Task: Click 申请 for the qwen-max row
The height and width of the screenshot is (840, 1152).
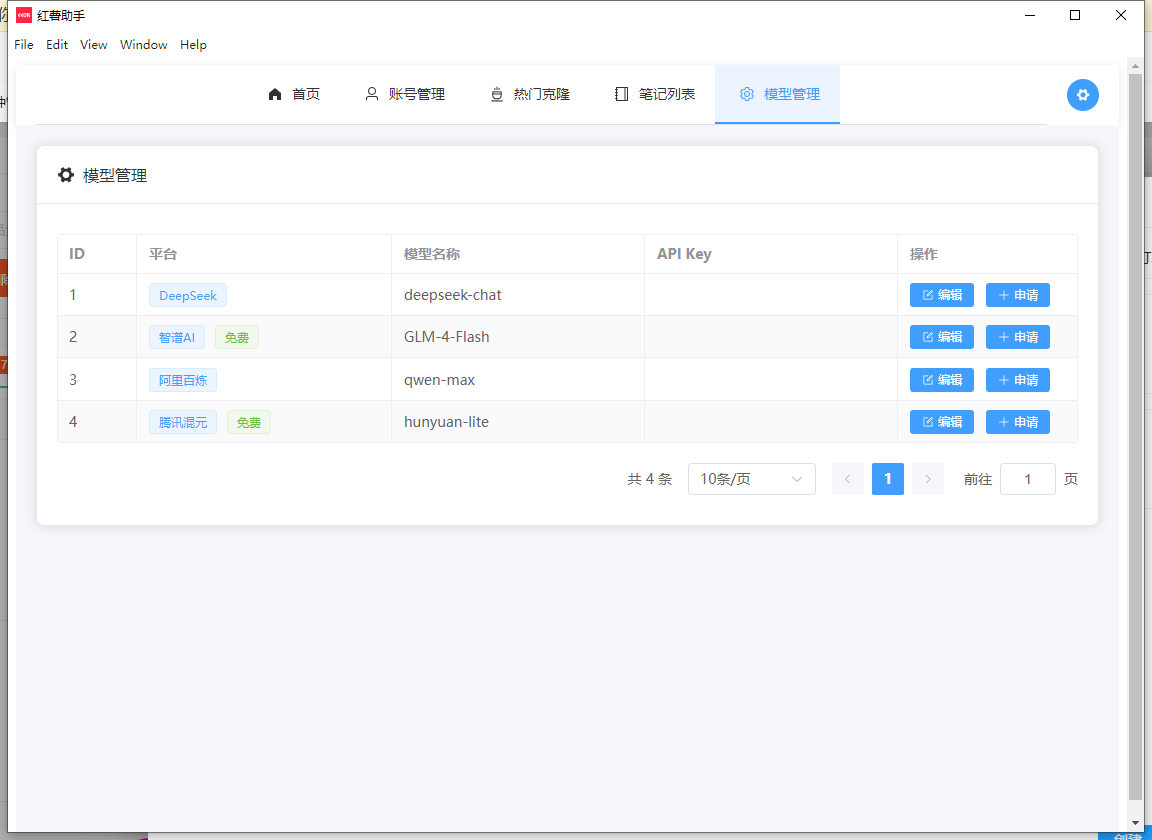Action: (1017, 380)
